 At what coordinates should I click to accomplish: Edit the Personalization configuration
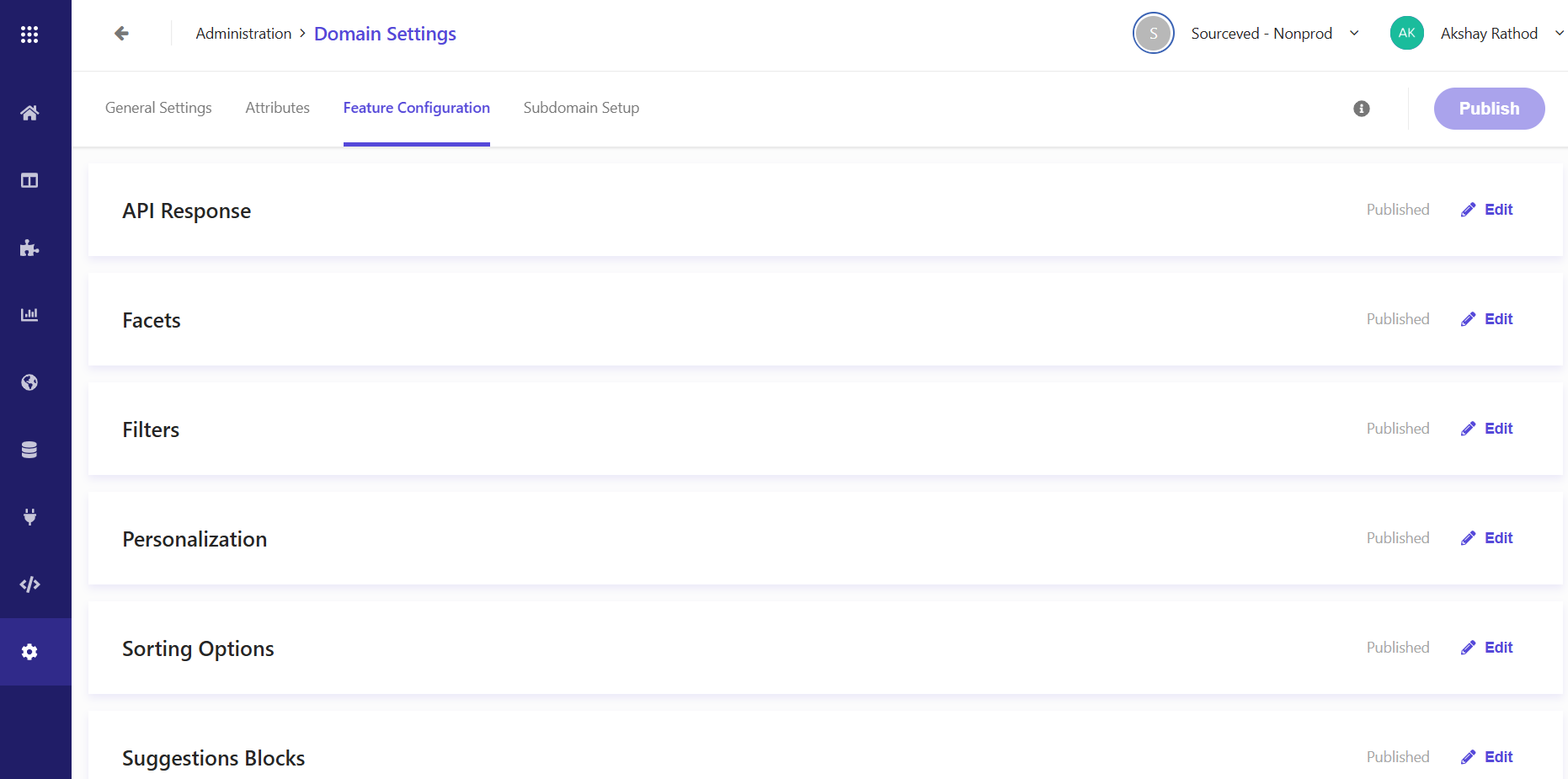pyautogui.click(x=1487, y=538)
